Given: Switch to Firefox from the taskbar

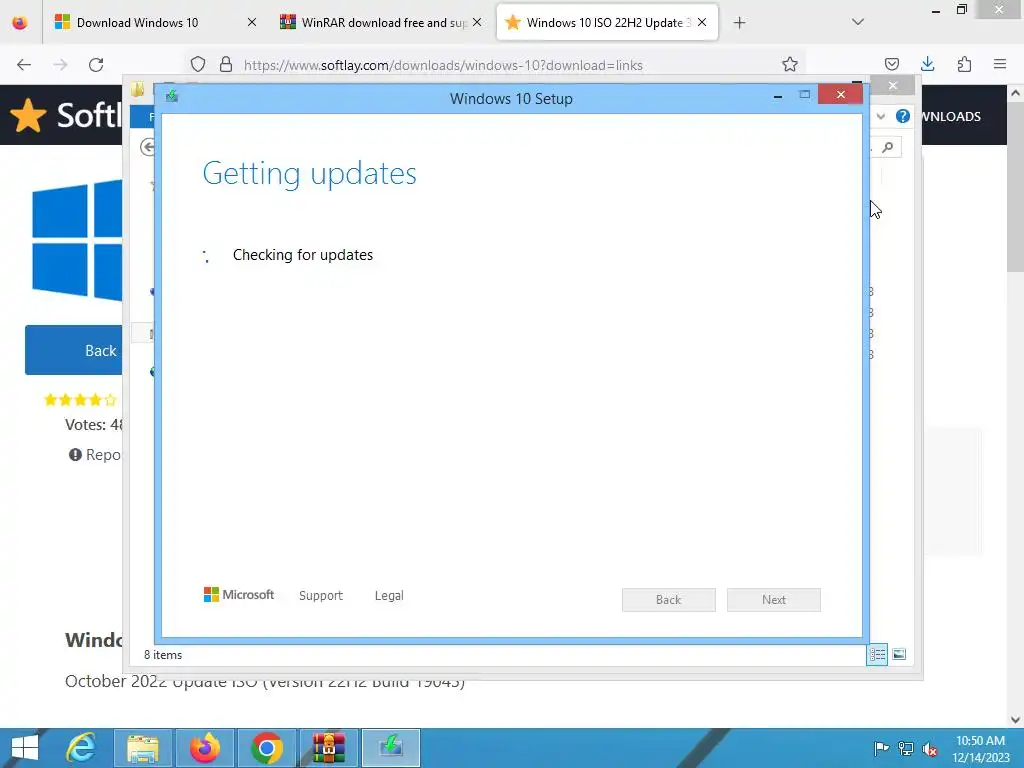Looking at the screenshot, I should point(205,748).
